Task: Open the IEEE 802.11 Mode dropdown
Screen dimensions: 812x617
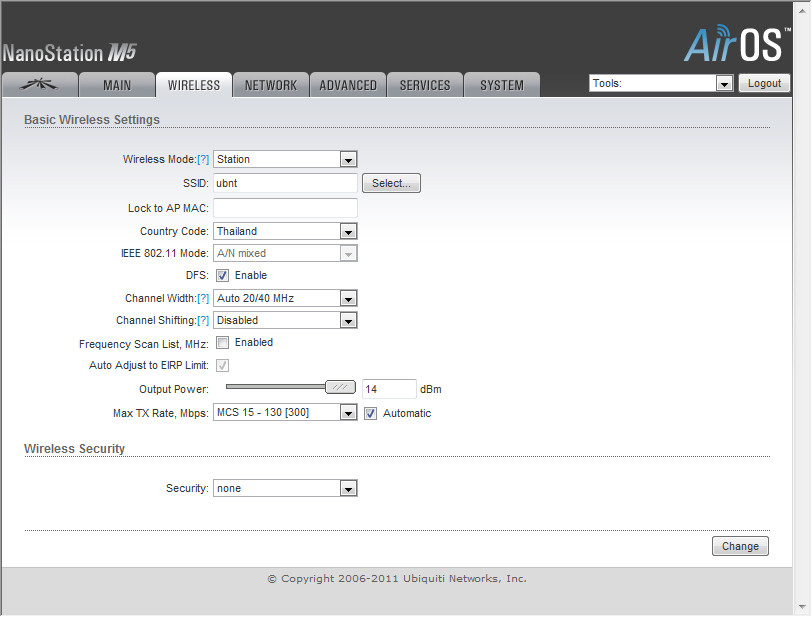Action: (285, 253)
